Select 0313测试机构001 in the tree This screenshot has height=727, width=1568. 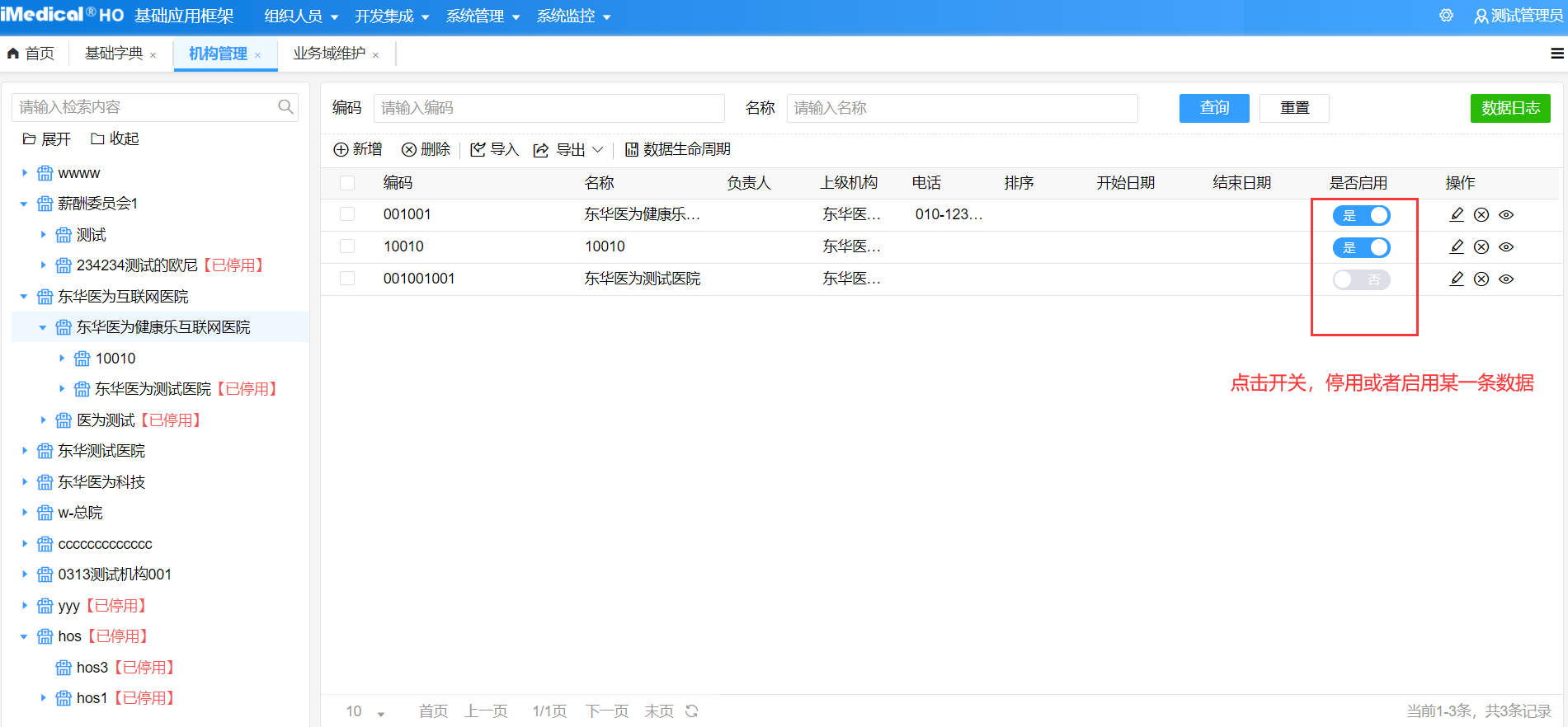coord(115,575)
